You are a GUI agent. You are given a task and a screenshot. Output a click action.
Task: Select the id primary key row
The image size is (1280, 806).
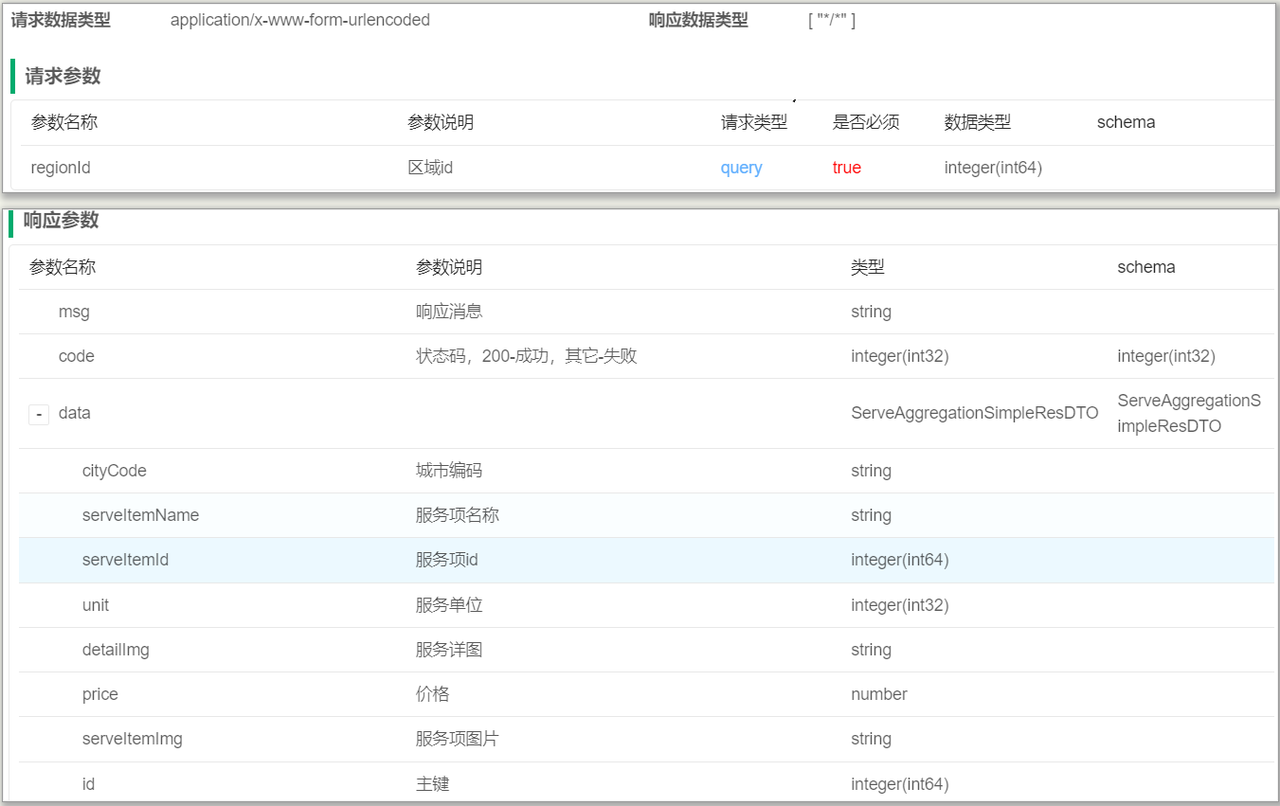click(88, 785)
